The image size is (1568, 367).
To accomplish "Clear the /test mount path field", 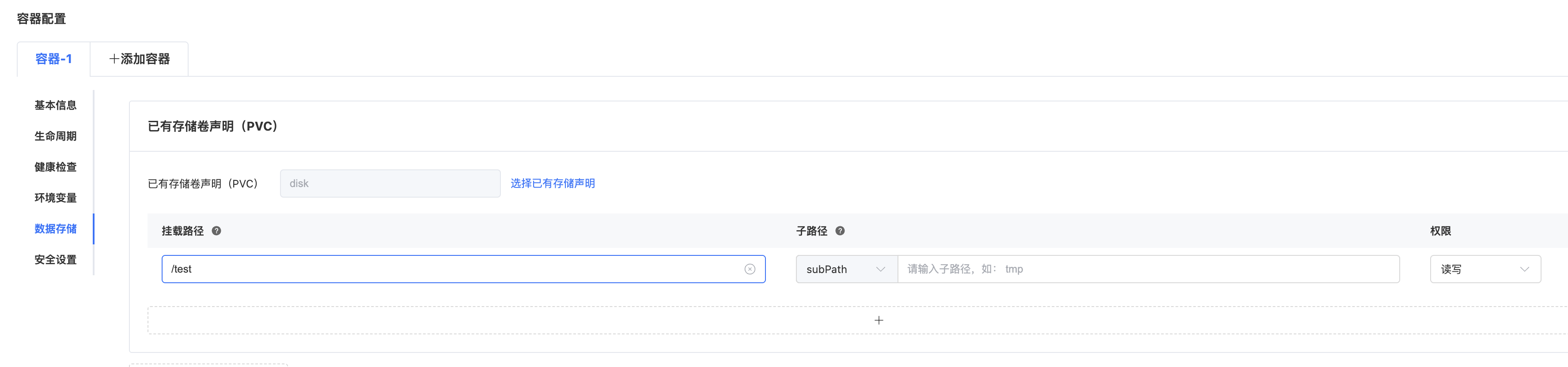I will (x=750, y=269).
